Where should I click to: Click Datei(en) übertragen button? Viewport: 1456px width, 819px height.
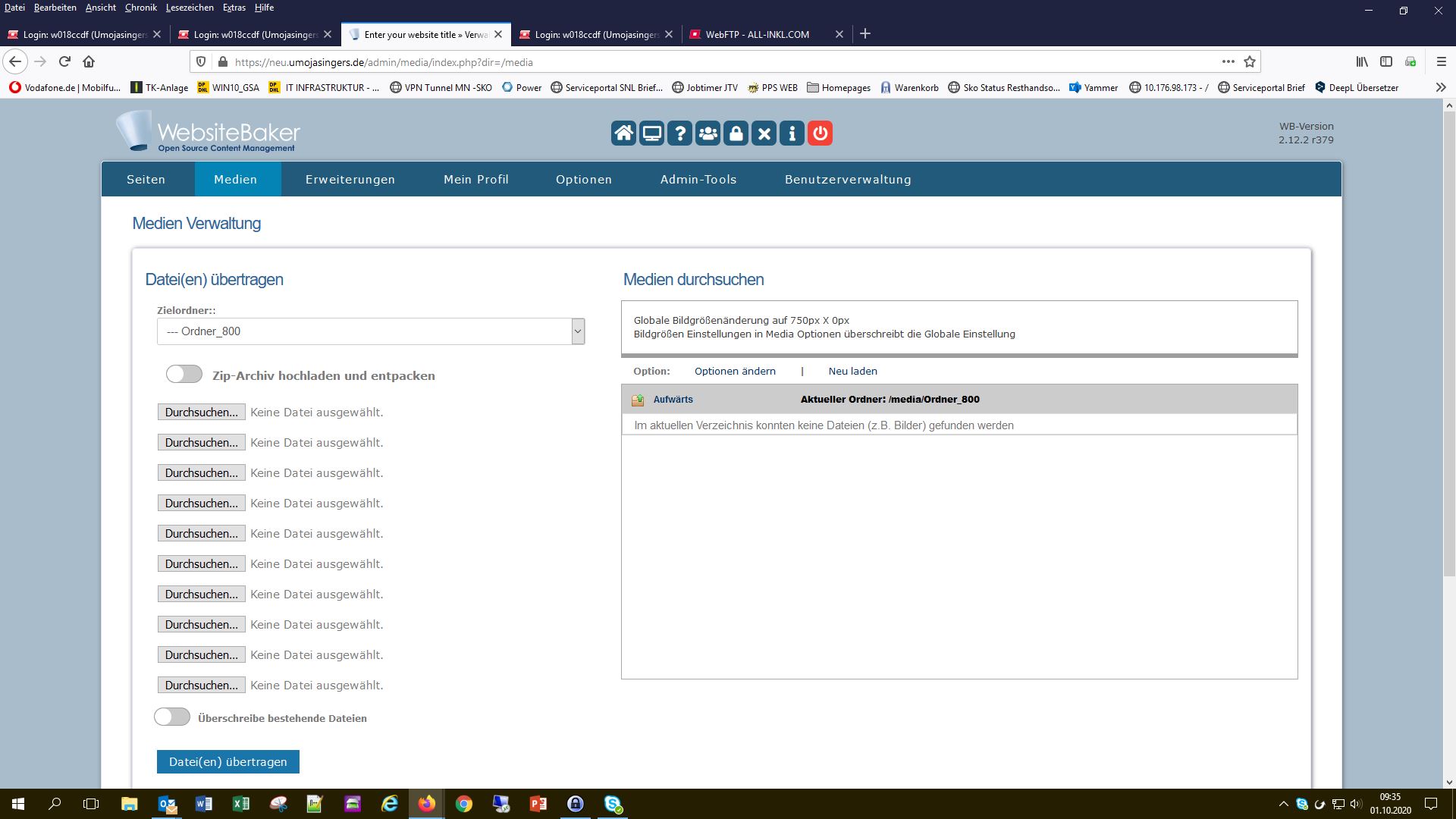click(228, 762)
